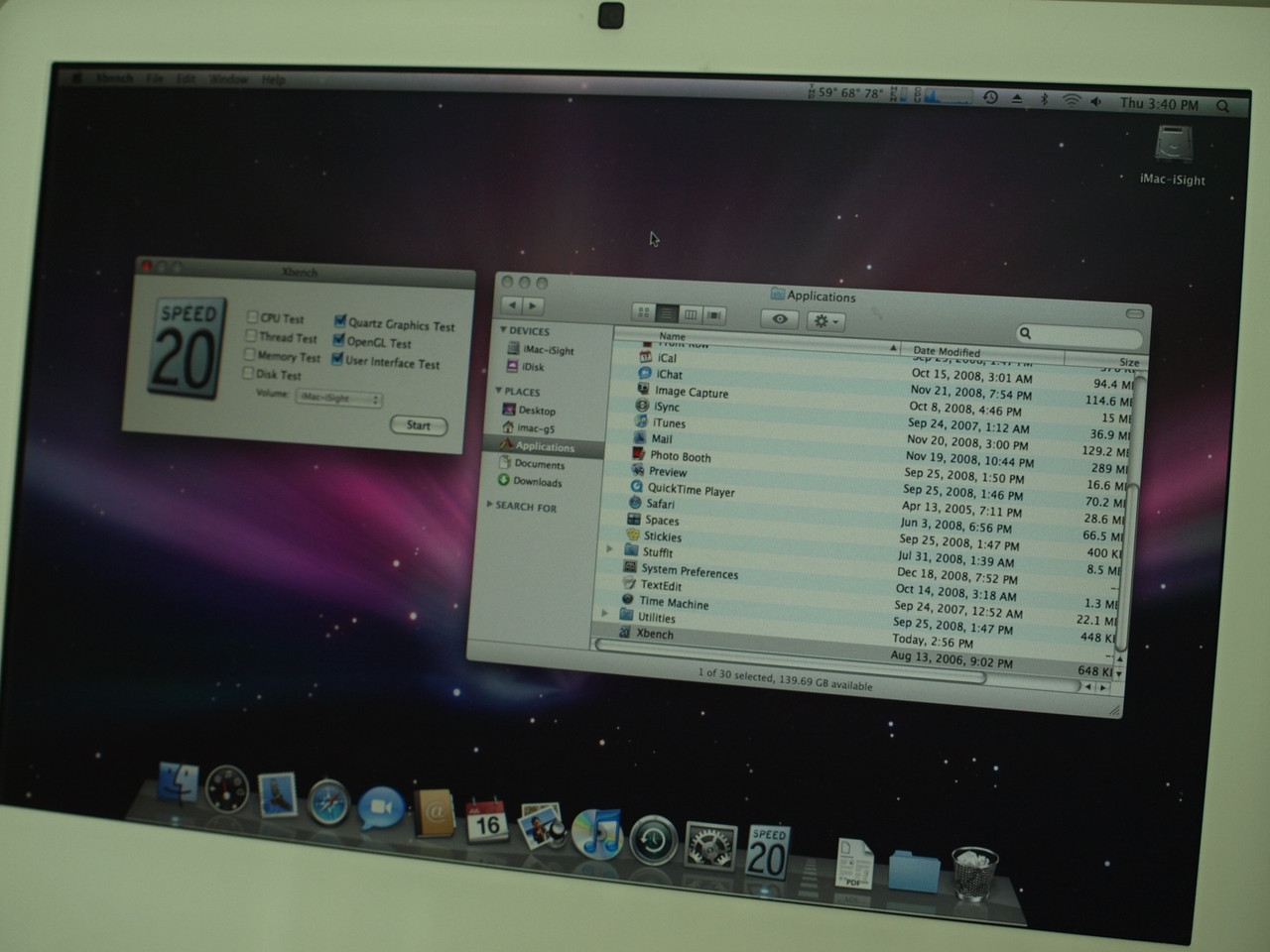Select iChat in the Applications list

coord(662,374)
